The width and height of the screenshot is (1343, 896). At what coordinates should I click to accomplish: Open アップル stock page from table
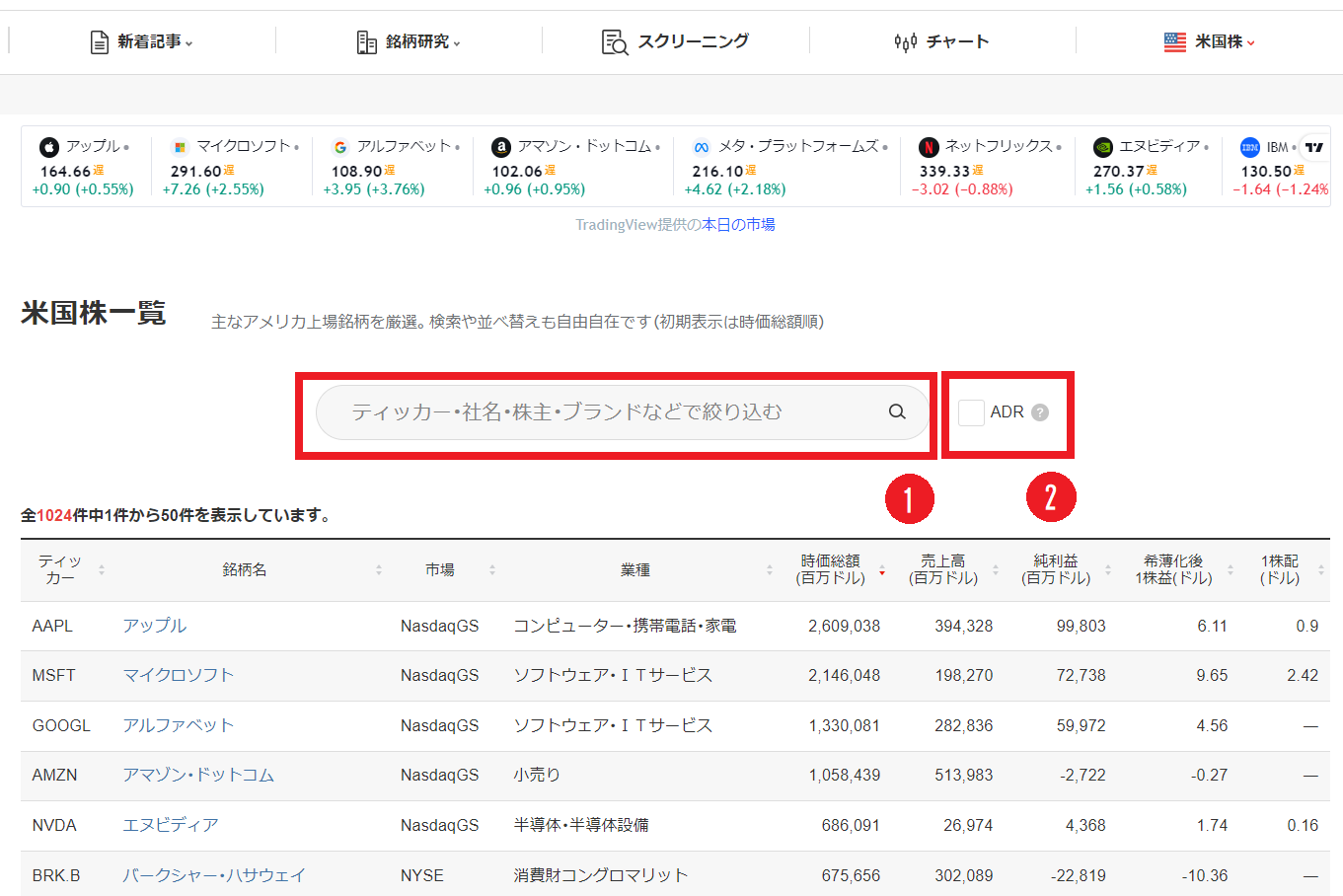point(154,626)
